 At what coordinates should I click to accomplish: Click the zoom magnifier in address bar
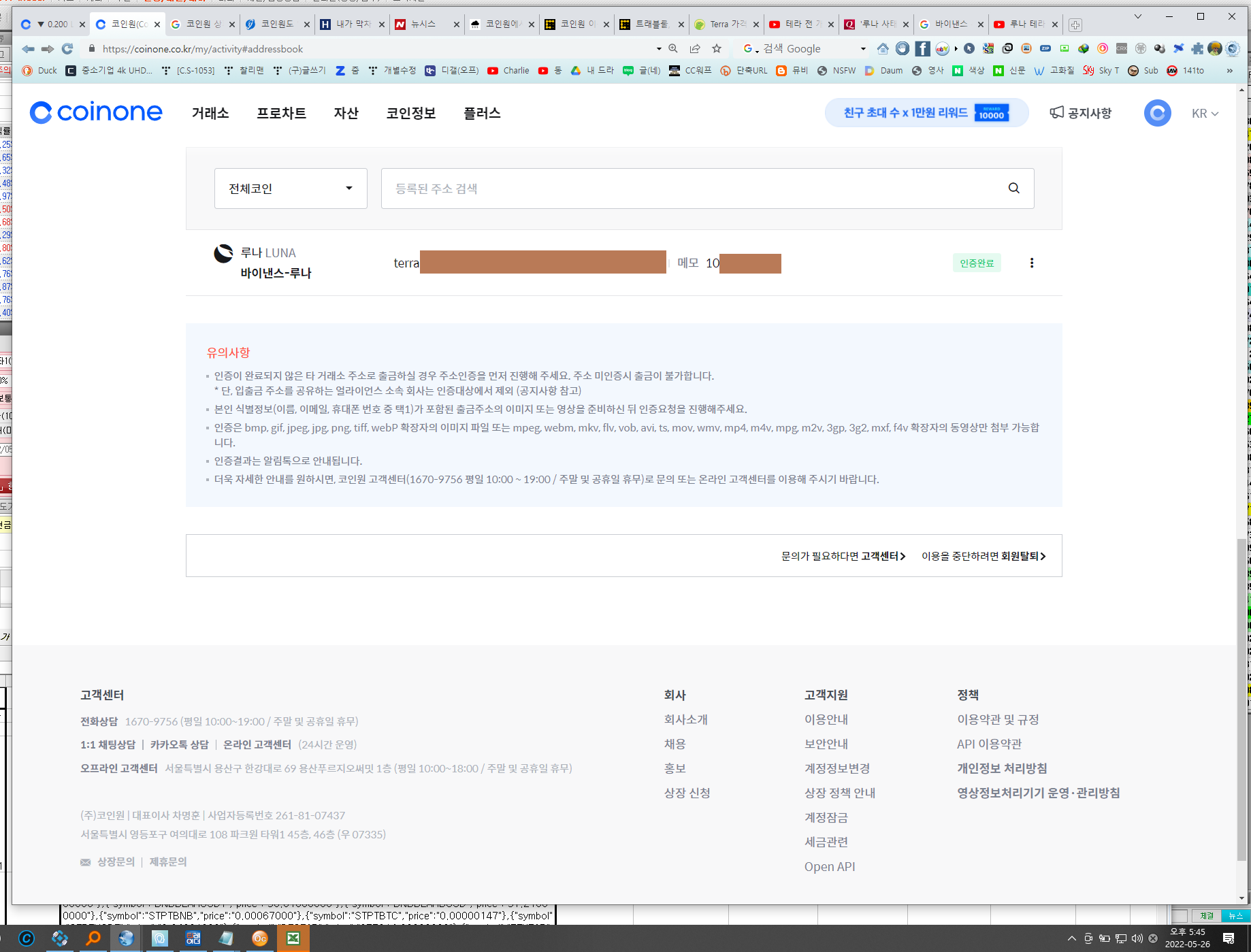tap(673, 48)
